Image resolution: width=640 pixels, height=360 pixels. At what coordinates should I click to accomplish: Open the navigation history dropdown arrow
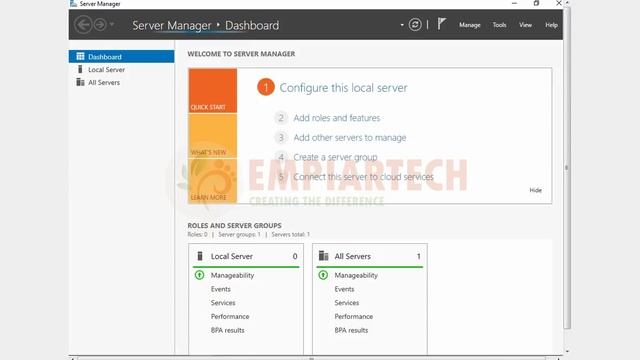pos(112,24)
